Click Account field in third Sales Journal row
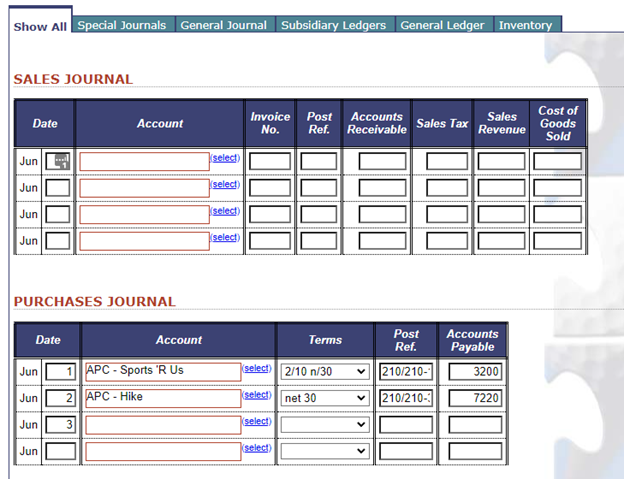Screen dimensions: 624x479 click(144, 214)
